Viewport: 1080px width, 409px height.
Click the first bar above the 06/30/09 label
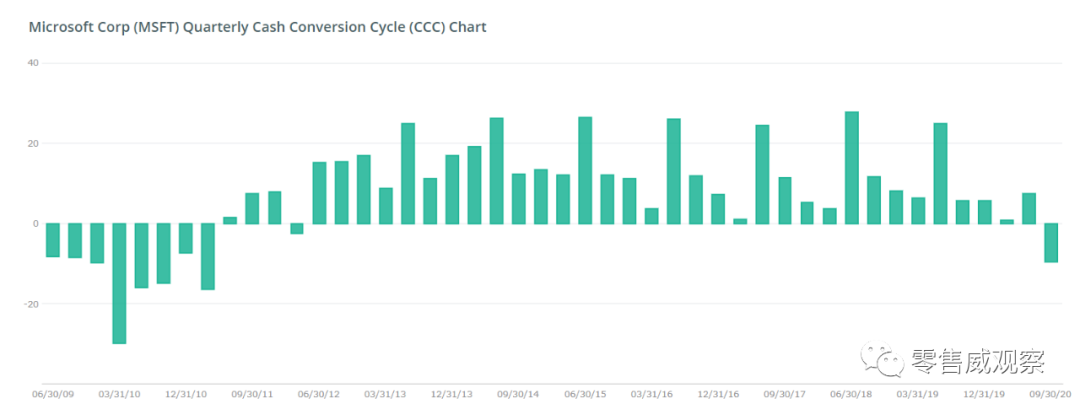(53, 240)
